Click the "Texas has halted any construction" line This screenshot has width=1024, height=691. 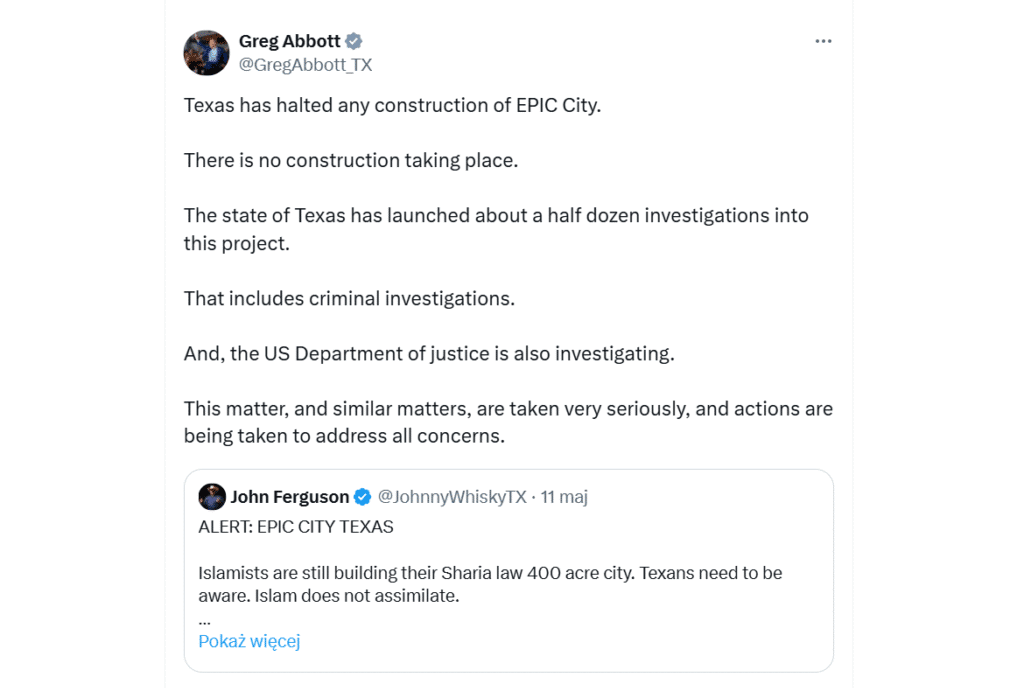pos(392,105)
